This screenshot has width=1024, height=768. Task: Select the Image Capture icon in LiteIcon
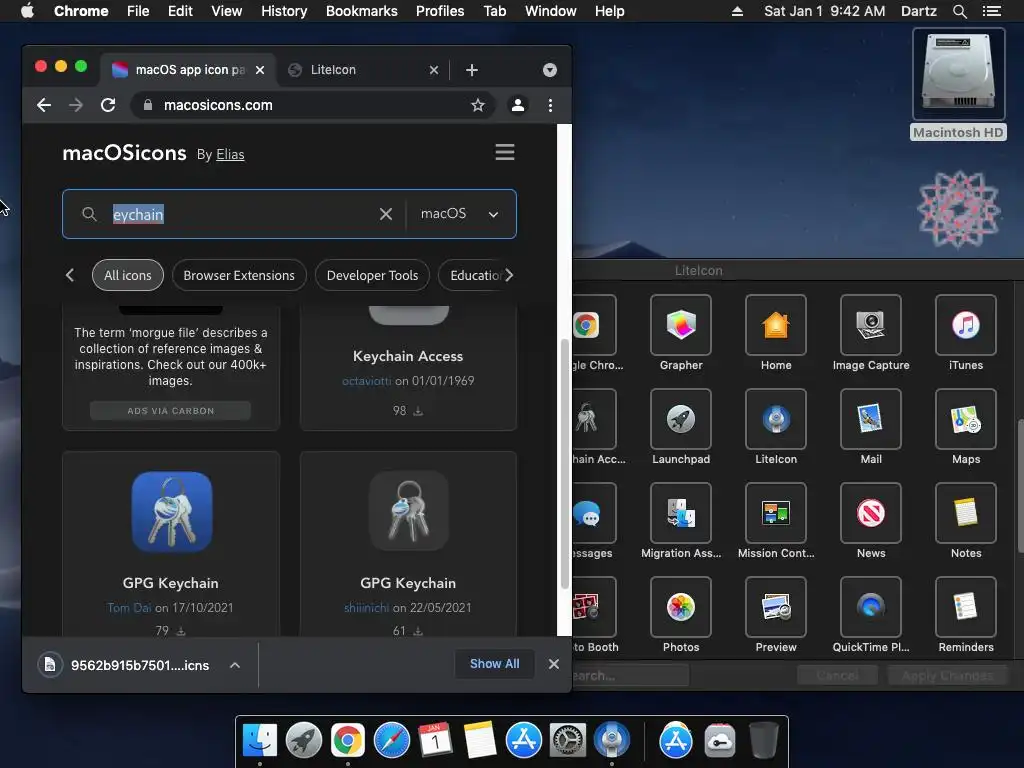tap(871, 325)
